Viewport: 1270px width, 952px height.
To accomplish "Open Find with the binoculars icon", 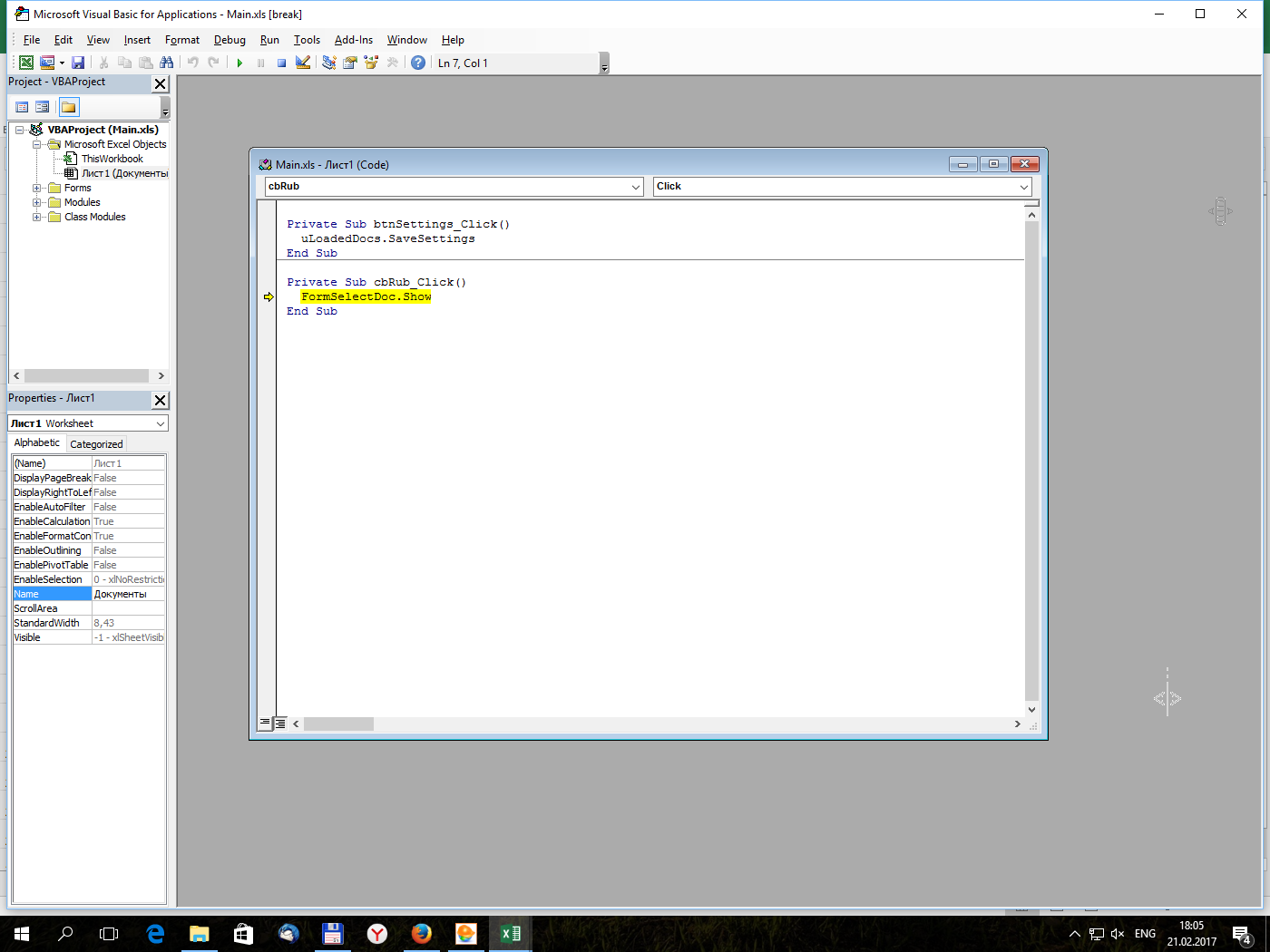I will point(166,63).
